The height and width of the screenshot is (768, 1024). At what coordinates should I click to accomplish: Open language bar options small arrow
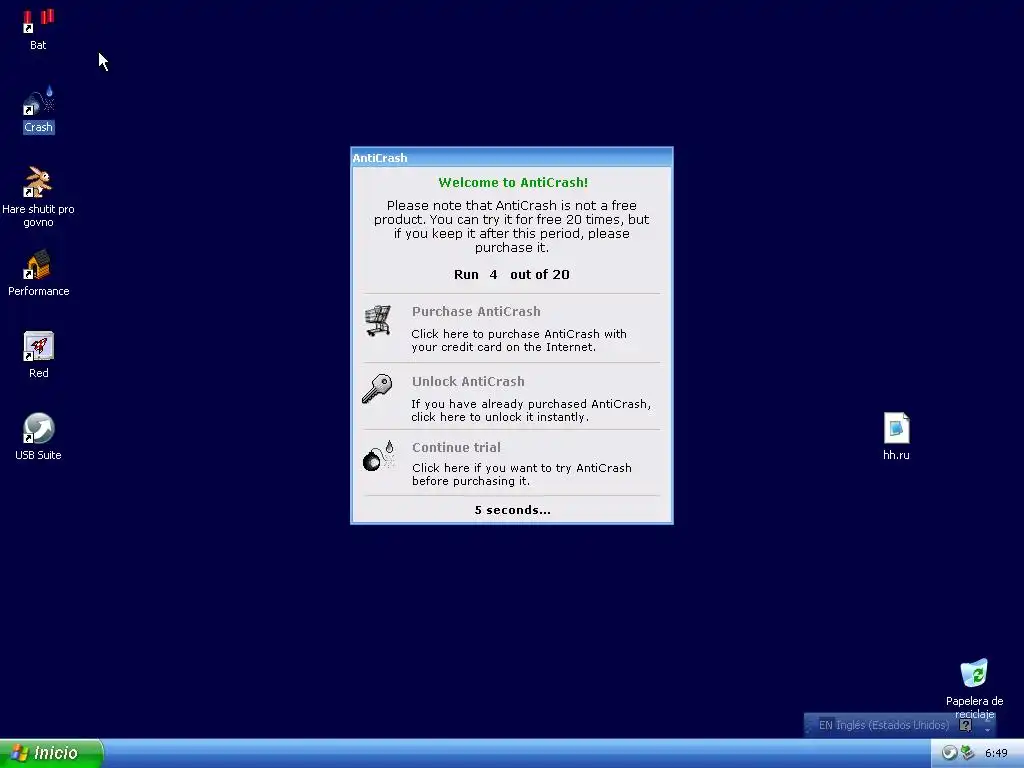click(x=987, y=729)
